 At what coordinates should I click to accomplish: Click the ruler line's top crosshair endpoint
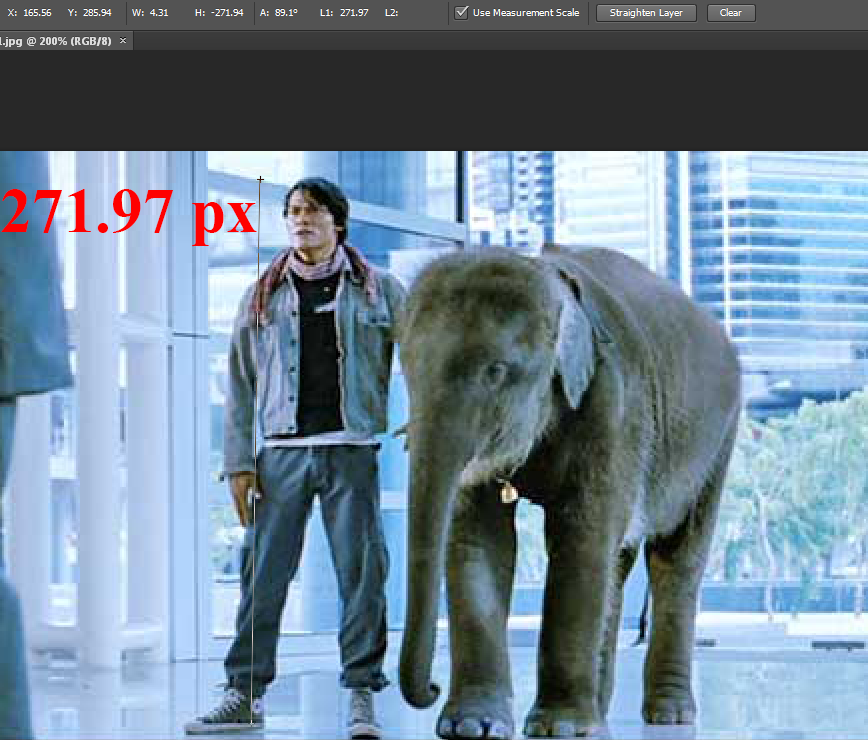(261, 180)
